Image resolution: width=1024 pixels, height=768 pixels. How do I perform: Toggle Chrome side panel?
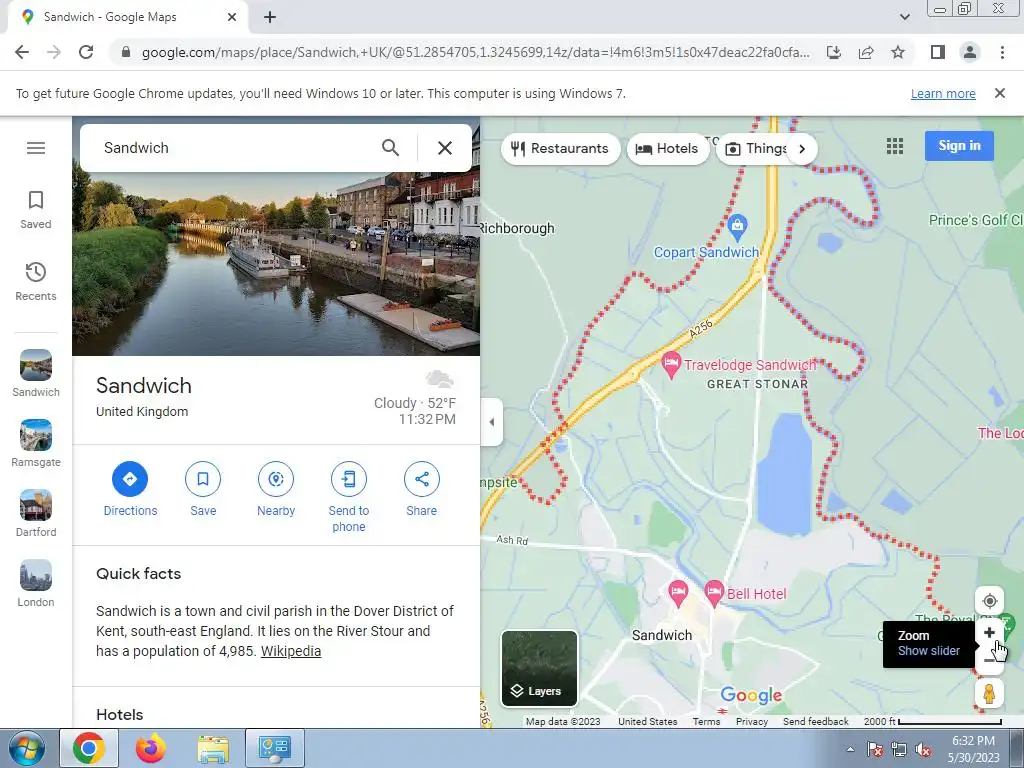(938, 52)
